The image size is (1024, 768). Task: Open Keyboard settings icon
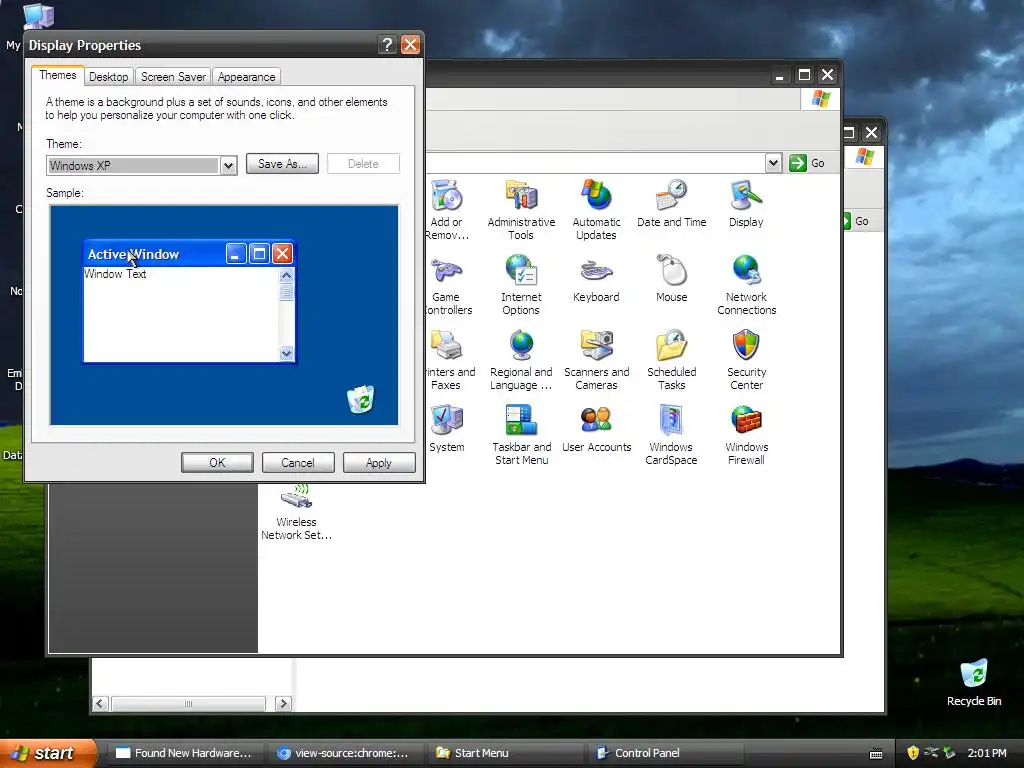click(x=596, y=280)
